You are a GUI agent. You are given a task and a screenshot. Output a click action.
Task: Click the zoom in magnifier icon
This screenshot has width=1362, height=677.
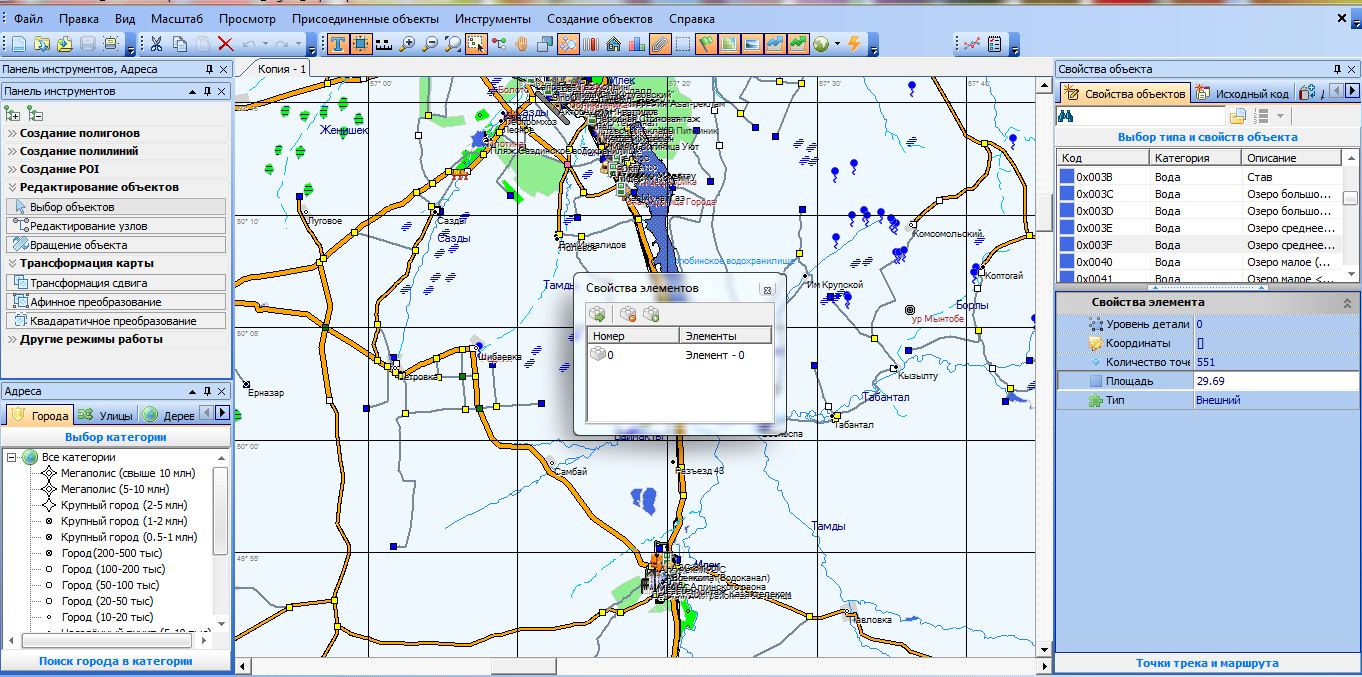[407, 44]
